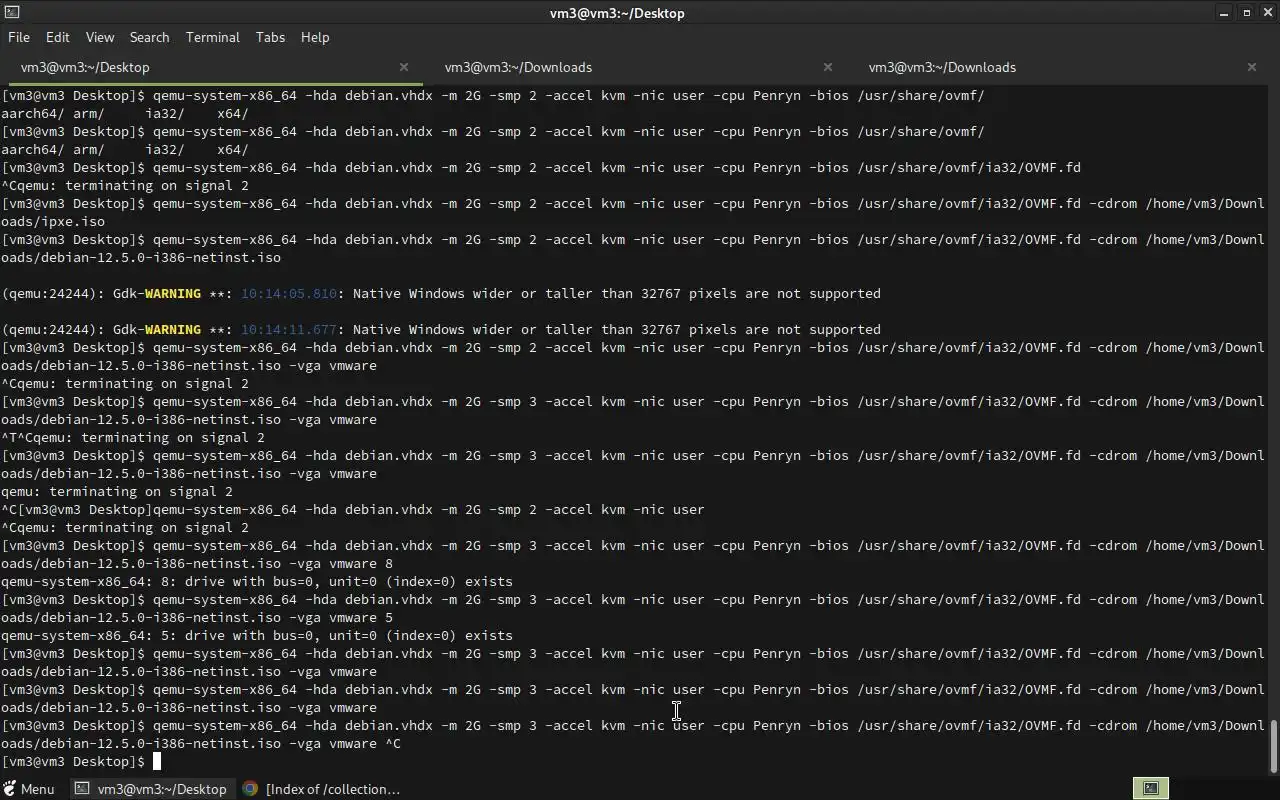Click the second Gdk-WARNING message at 10:14:11.677
Viewport: 1280px width, 800px height.
tap(441, 329)
